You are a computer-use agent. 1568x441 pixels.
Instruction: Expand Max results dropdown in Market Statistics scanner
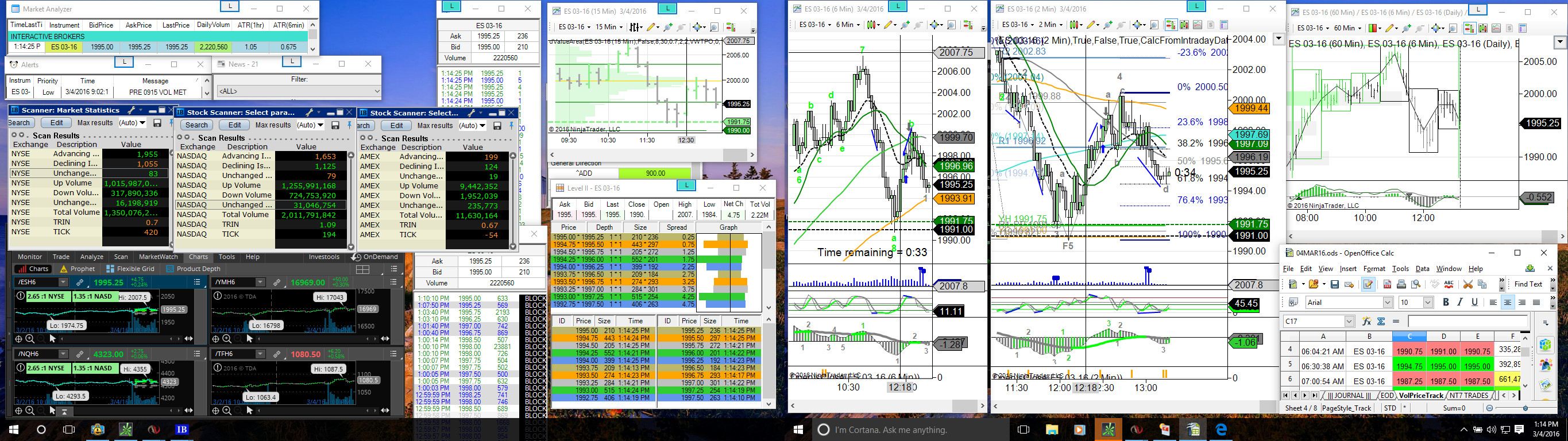click(132, 123)
